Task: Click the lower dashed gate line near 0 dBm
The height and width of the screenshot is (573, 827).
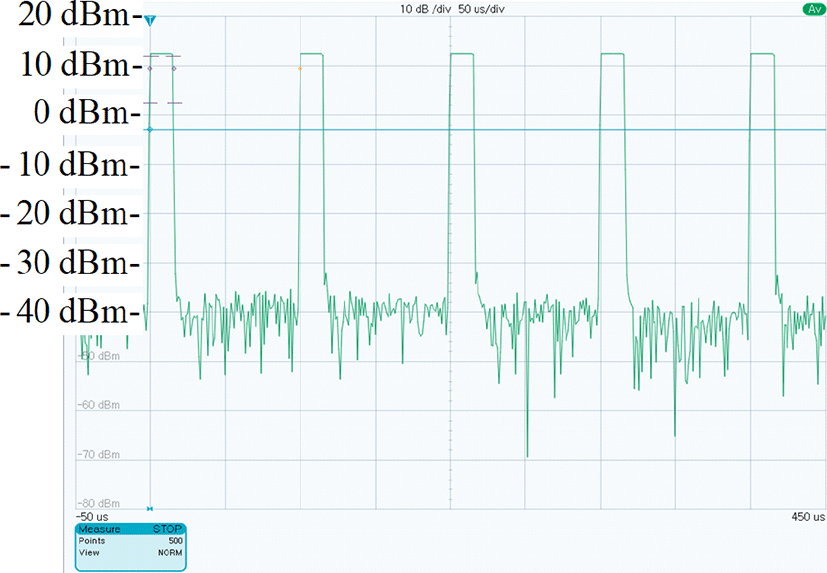Action: [x=163, y=103]
